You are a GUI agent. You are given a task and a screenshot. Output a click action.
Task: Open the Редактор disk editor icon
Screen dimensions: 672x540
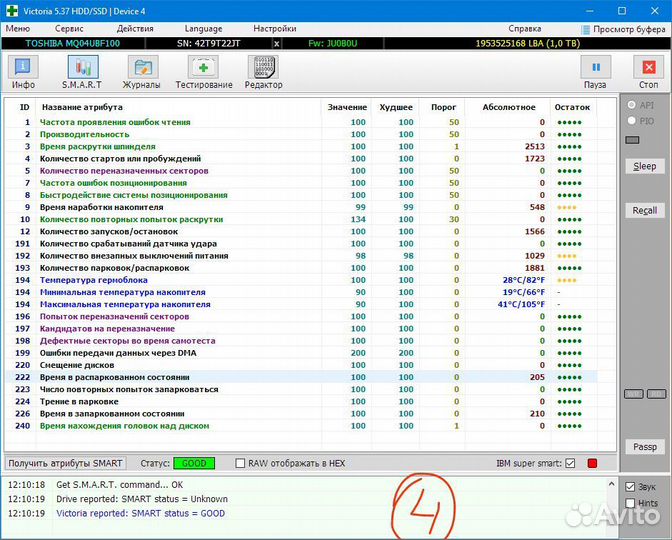[x=264, y=71]
